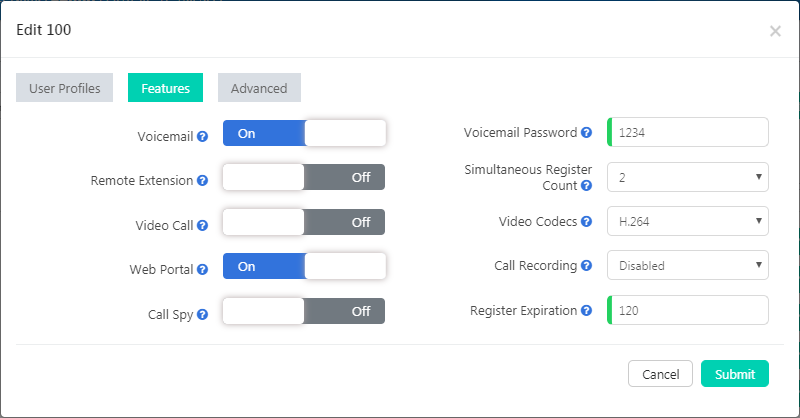Screen dimensions: 800x418
Task: Turn off the Voicemail toggle
Action: click(304, 133)
